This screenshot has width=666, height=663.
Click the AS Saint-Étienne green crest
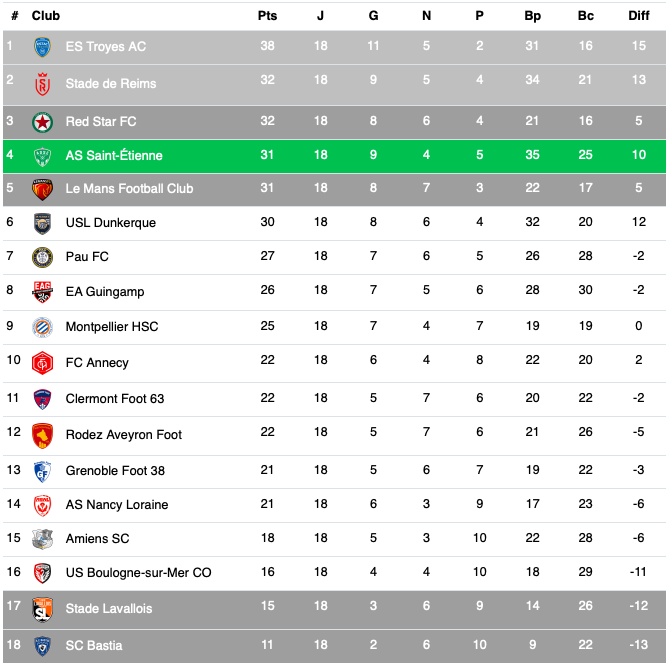42,156
